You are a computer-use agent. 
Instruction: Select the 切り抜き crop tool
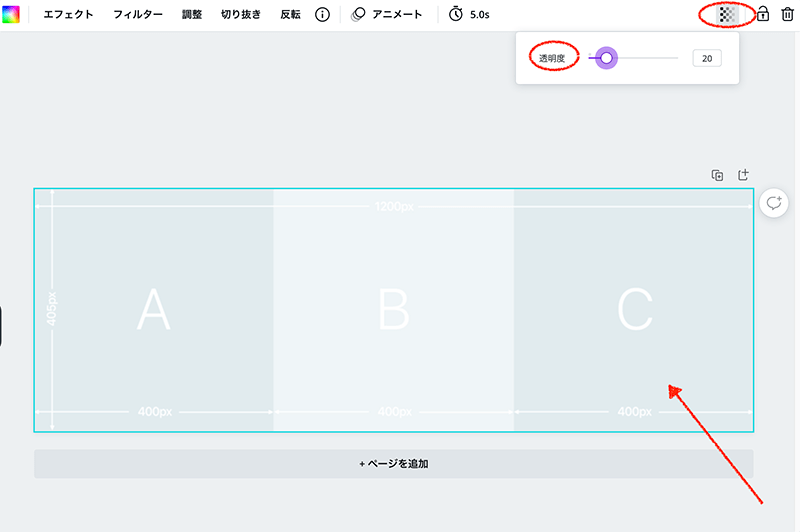tap(241, 14)
